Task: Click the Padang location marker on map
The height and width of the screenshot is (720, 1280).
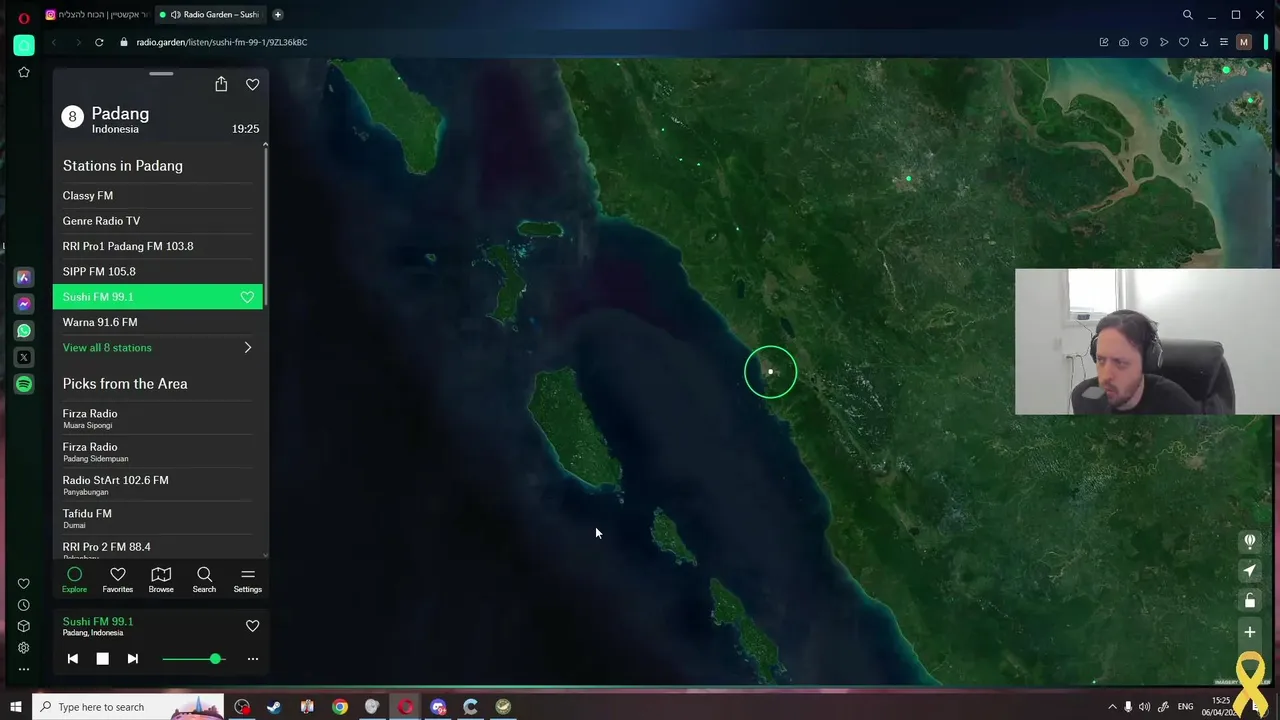Action: 770,372
